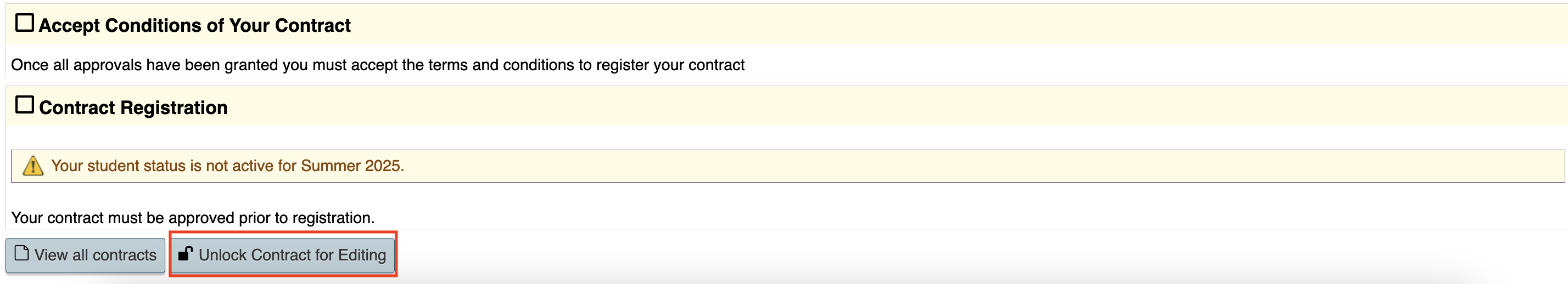Click the Accept Conditions of Your Contract heading
Viewport: 1568px width, 284px height.
tap(195, 26)
